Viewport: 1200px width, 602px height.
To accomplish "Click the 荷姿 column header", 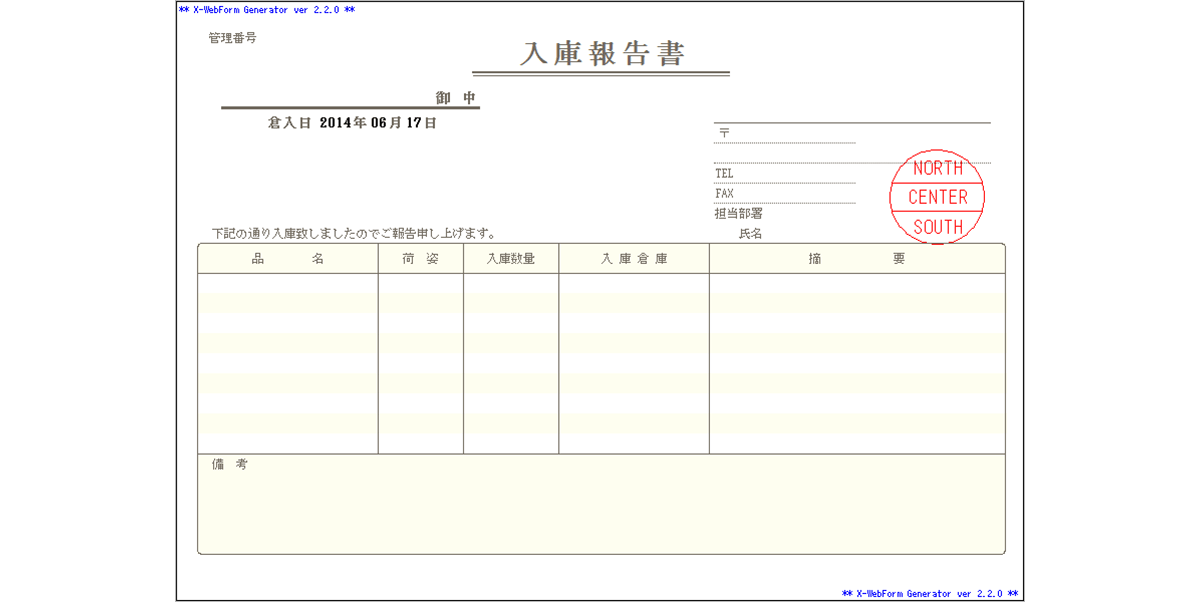I will click(420, 258).
